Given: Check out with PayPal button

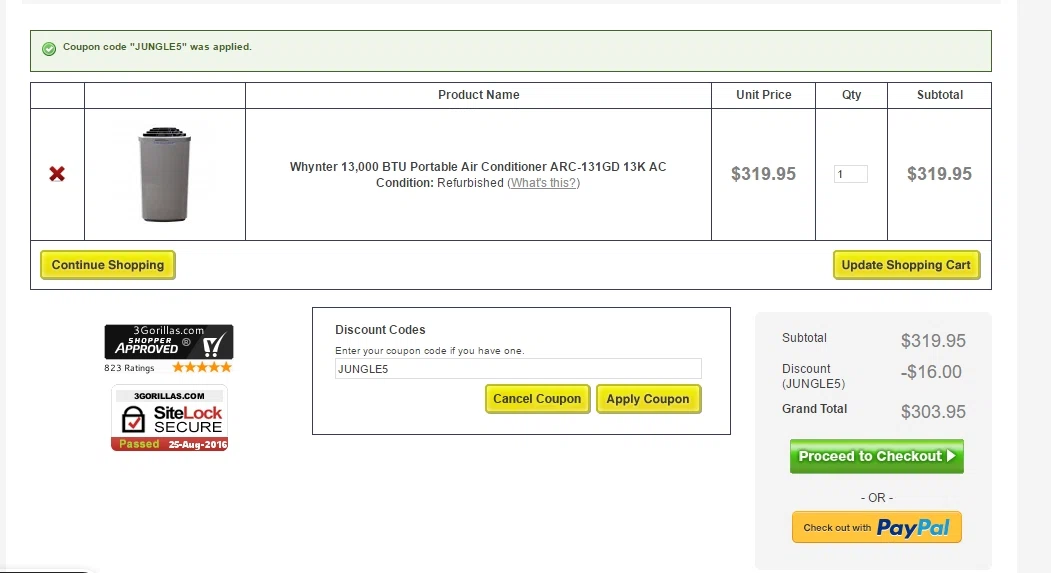Looking at the screenshot, I should (877, 527).
